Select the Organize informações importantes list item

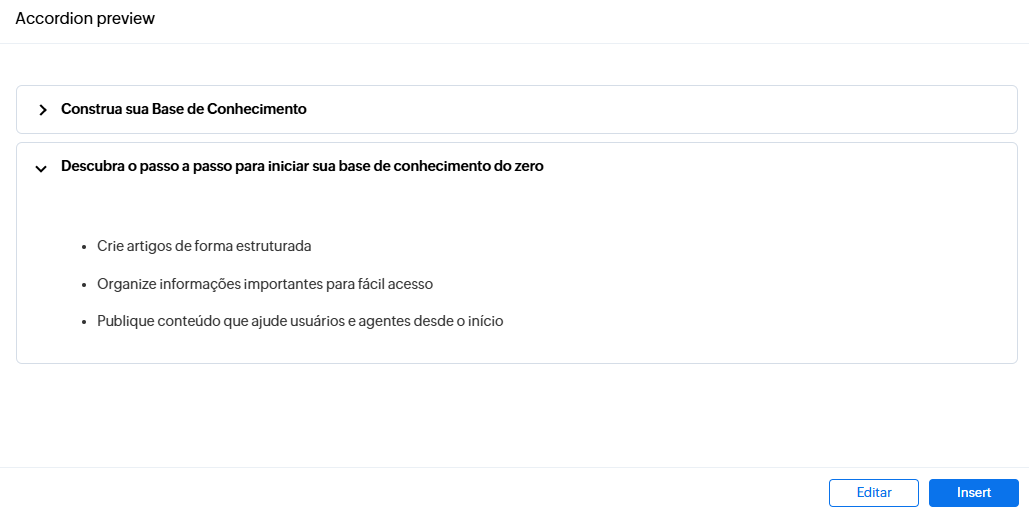click(264, 284)
